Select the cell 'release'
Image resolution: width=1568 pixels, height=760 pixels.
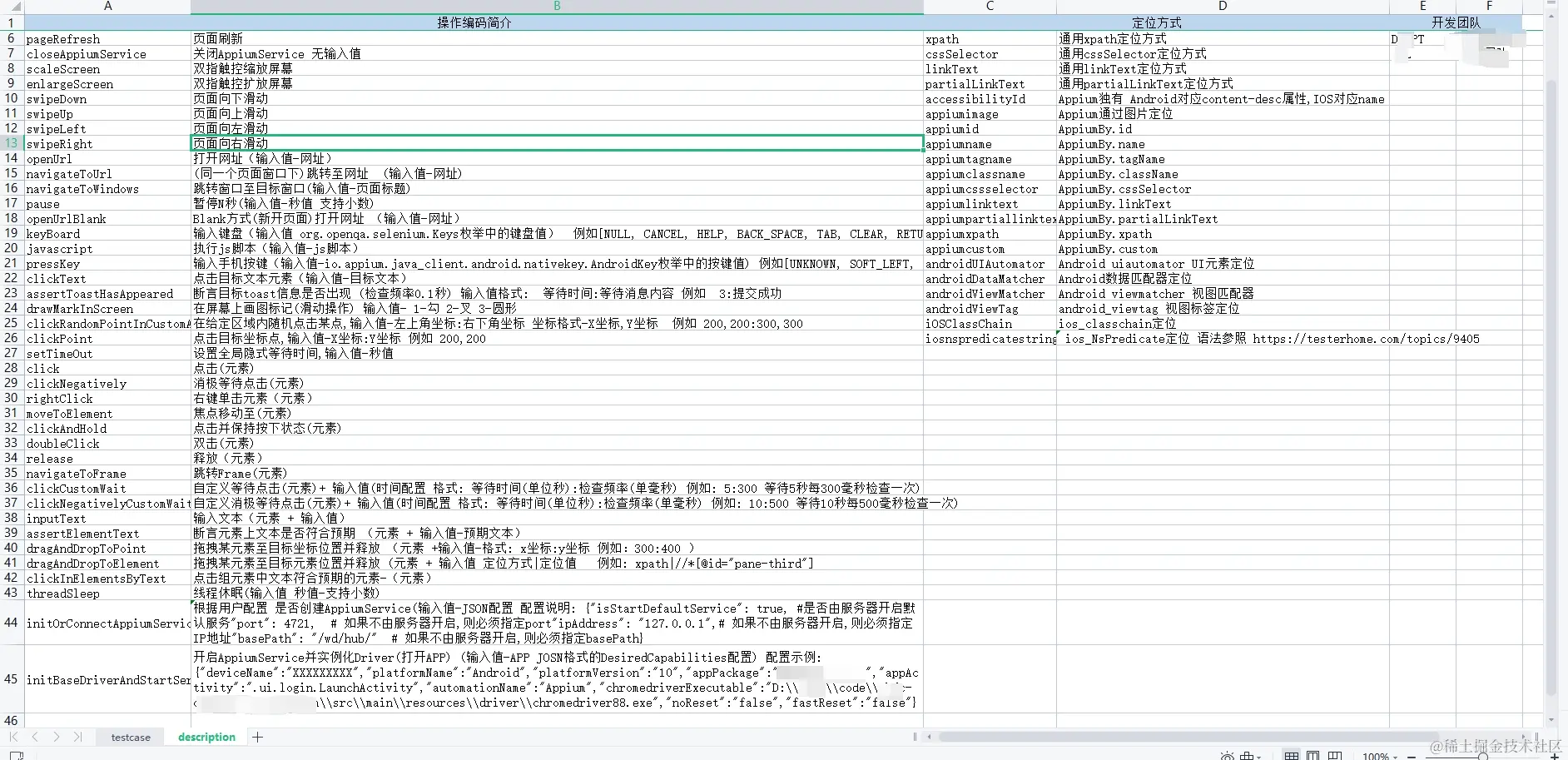[x=107, y=458]
